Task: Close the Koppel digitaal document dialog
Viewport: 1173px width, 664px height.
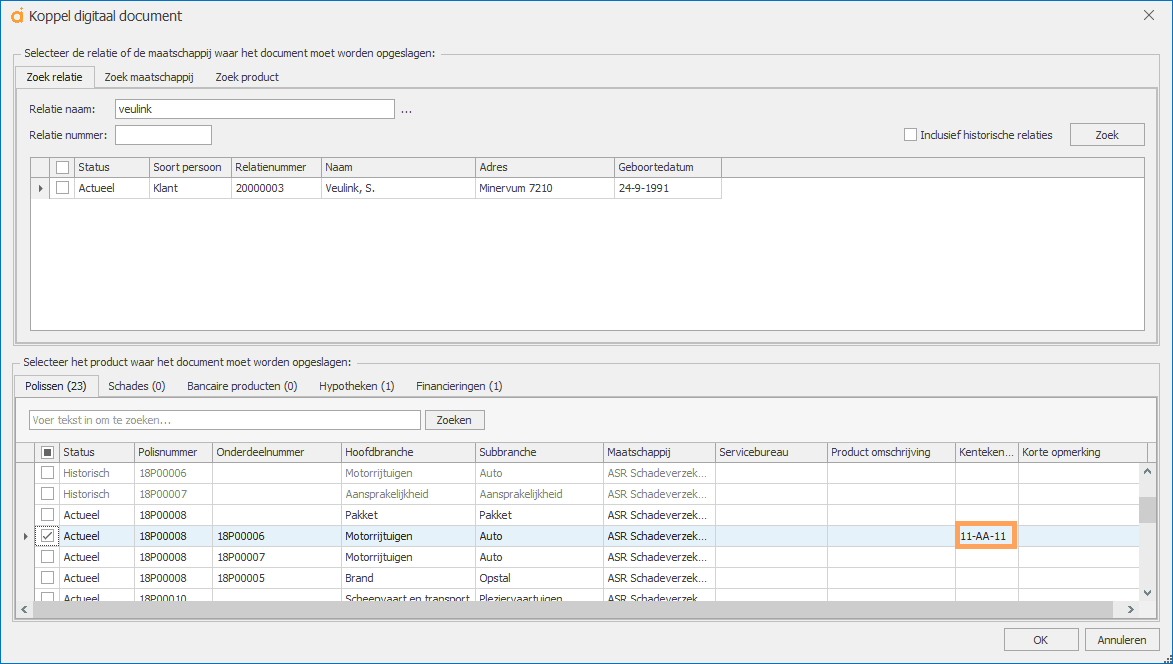Action: [x=1149, y=15]
